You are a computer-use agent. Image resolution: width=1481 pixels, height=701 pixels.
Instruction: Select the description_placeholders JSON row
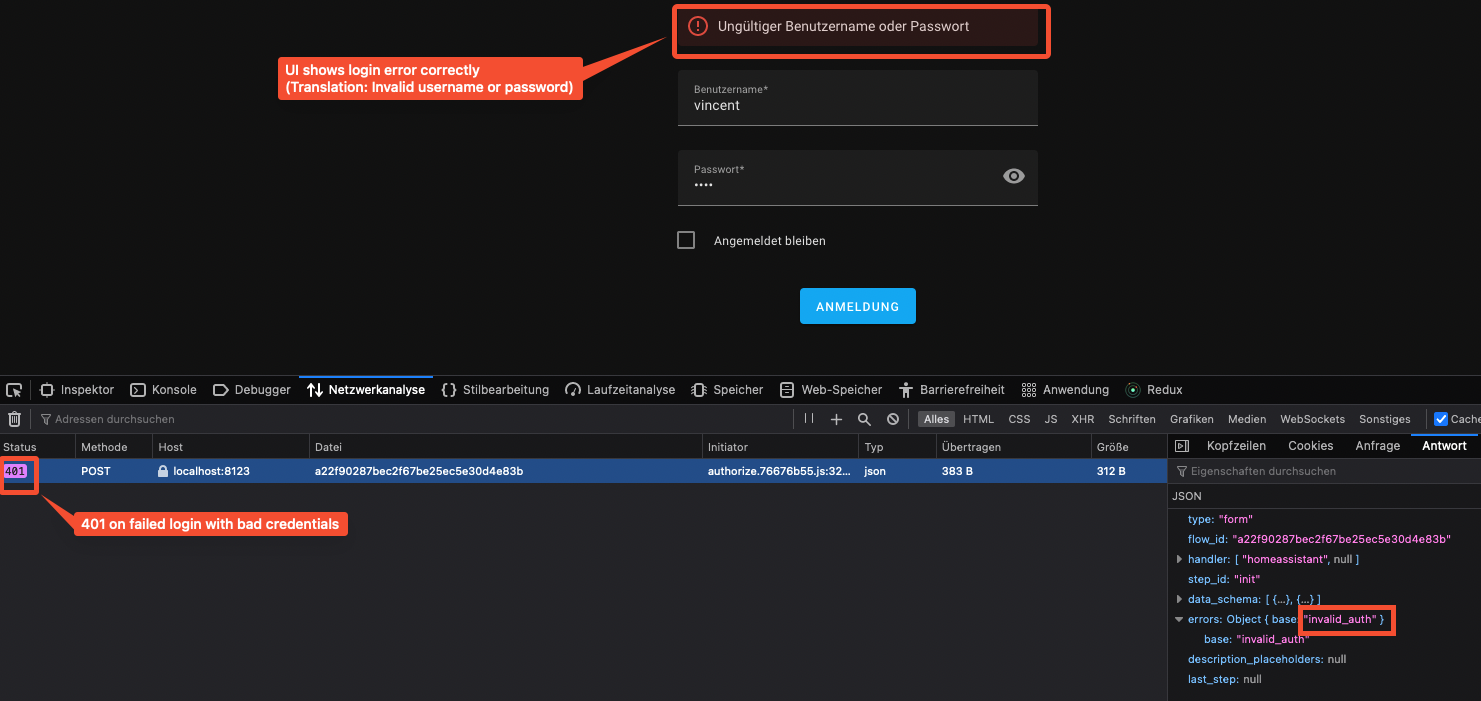(1326, 659)
